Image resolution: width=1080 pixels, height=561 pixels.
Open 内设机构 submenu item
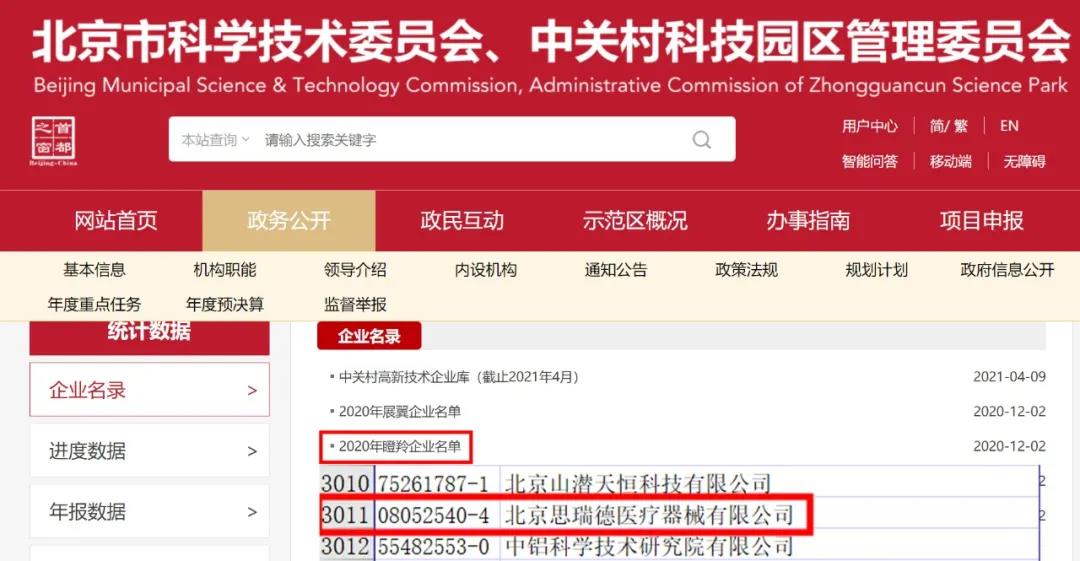click(486, 270)
